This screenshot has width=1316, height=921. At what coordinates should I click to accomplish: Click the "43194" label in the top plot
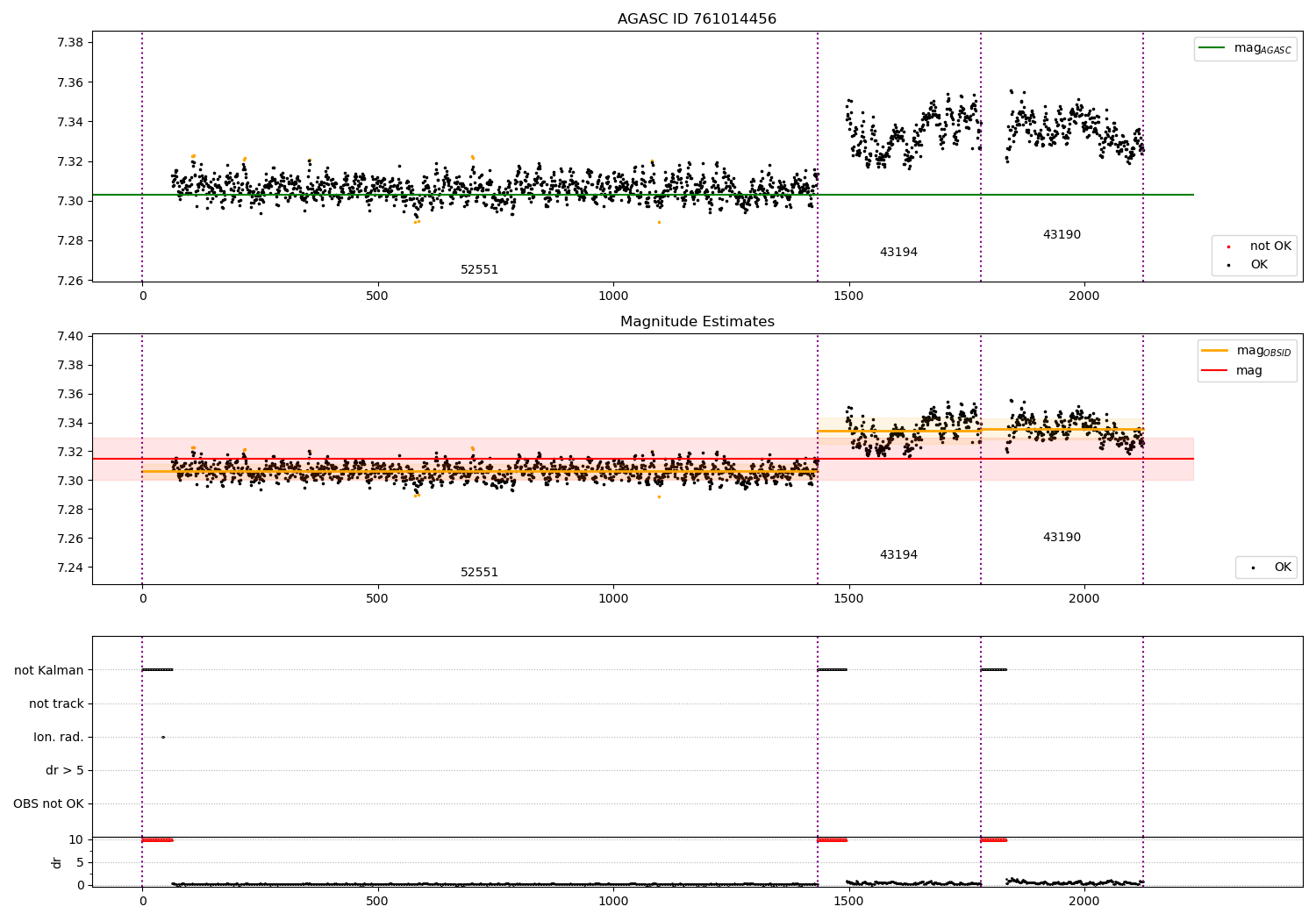(898, 253)
